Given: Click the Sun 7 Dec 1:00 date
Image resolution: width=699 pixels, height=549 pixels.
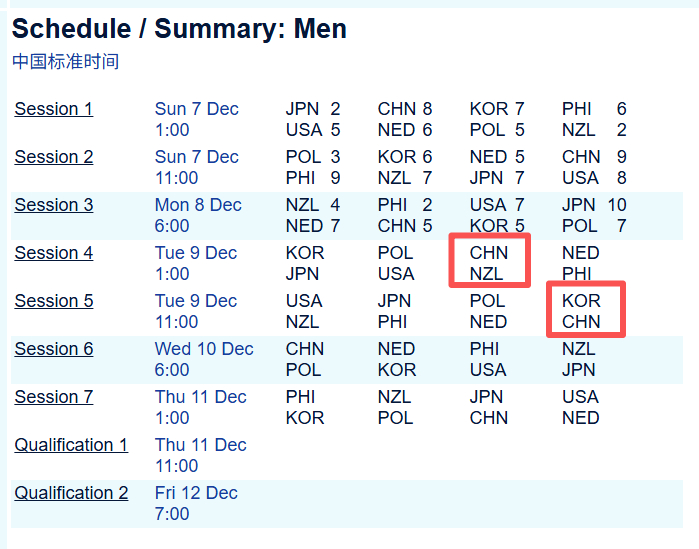Looking at the screenshot, I should (196, 119).
